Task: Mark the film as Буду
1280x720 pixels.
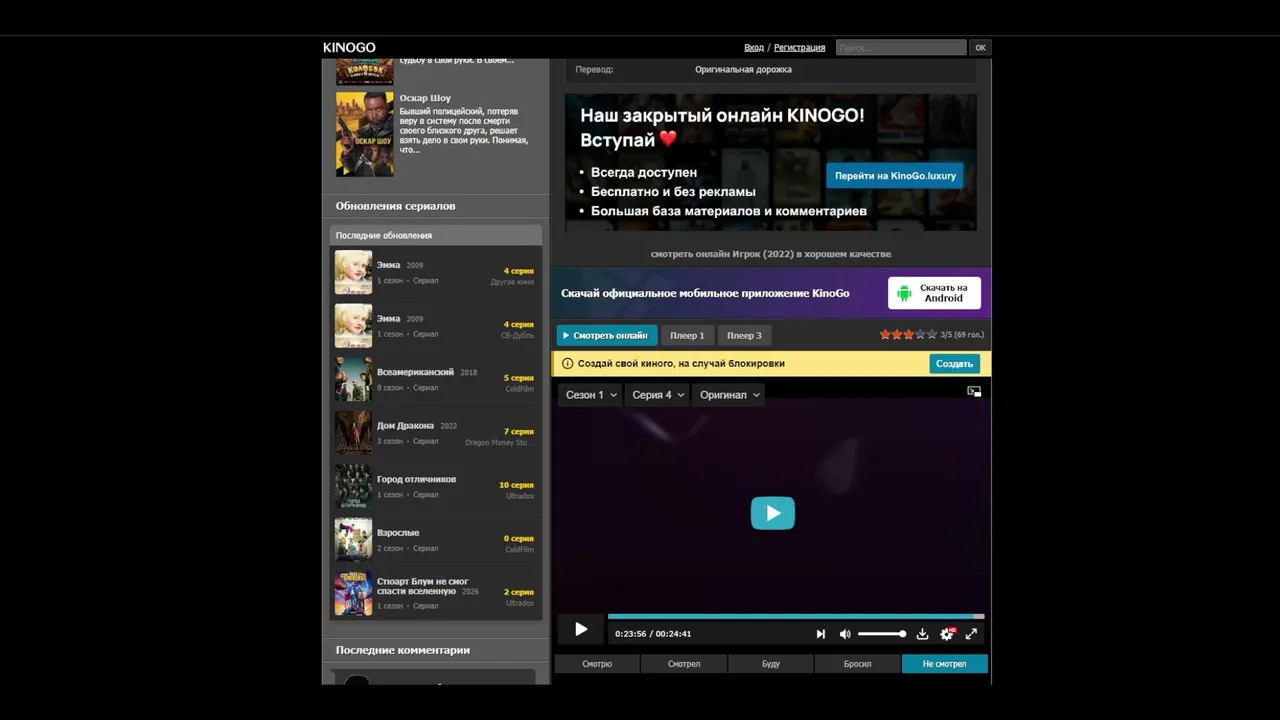Action: tap(771, 664)
